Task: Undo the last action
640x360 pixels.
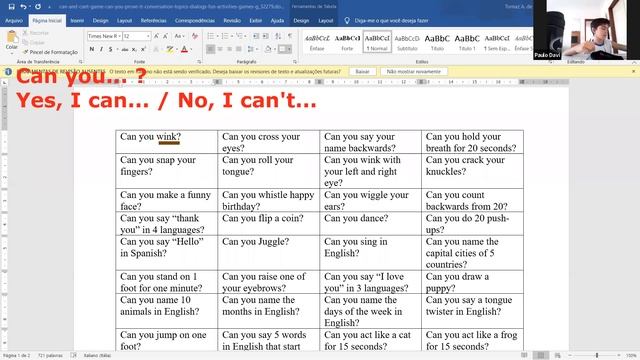Action: 23,7
